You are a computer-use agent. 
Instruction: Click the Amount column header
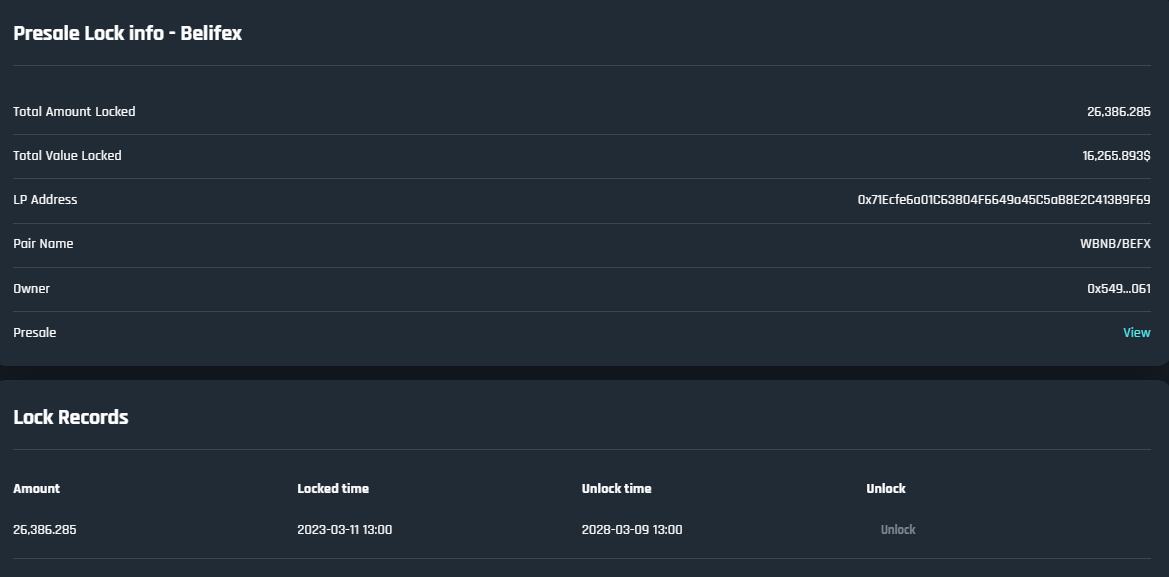click(x=36, y=489)
